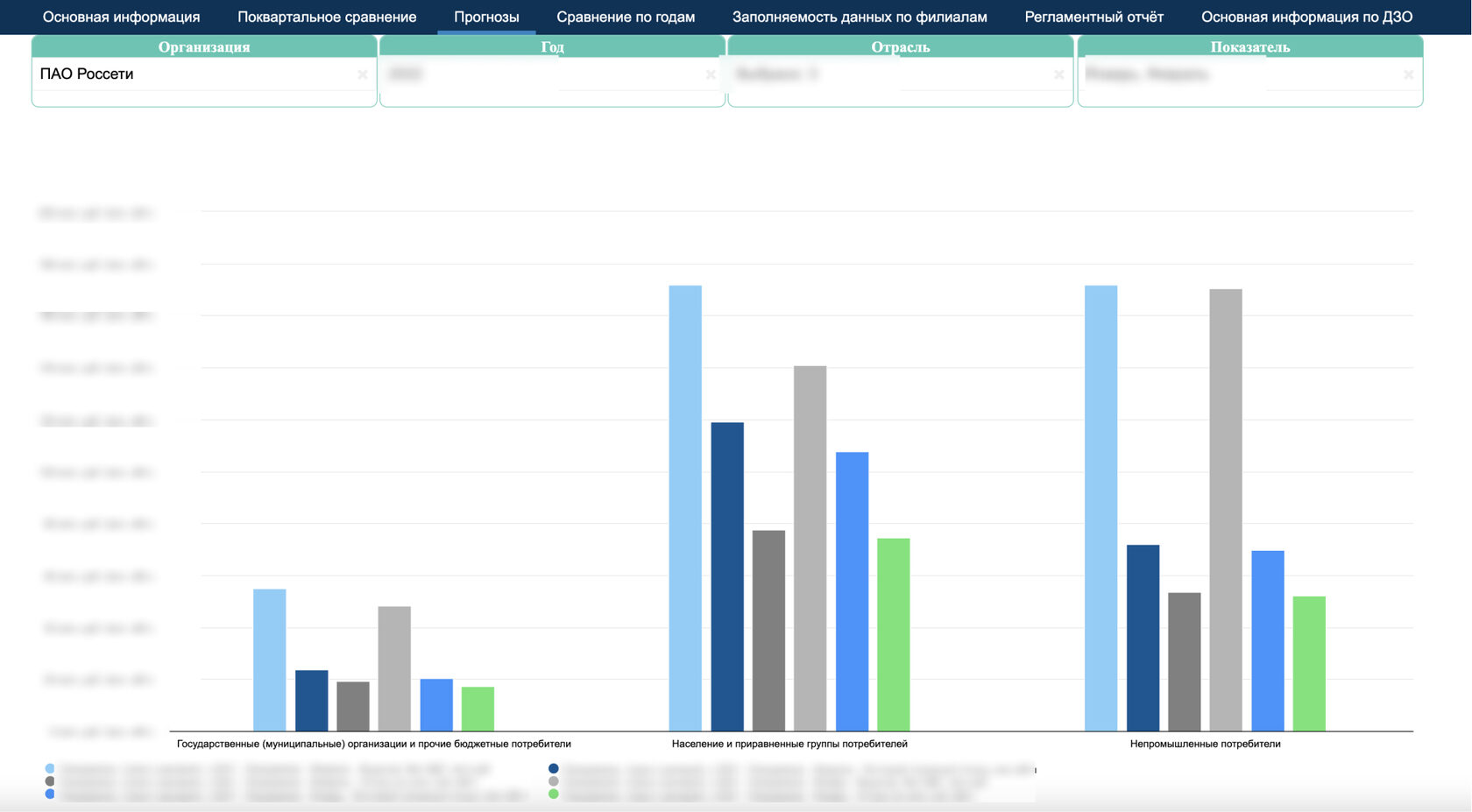Click light gray bar for Государственные организации
Viewport: 1472px width, 812px height.
point(394,668)
